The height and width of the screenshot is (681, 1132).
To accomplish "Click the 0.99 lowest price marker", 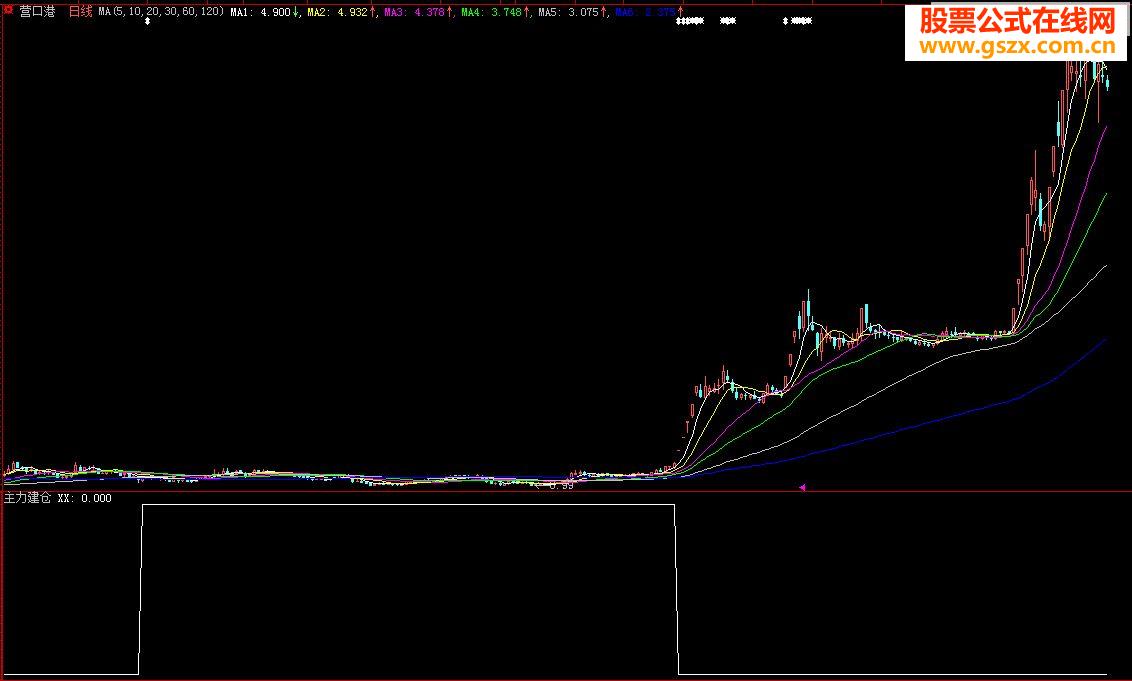I will click(x=561, y=486).
